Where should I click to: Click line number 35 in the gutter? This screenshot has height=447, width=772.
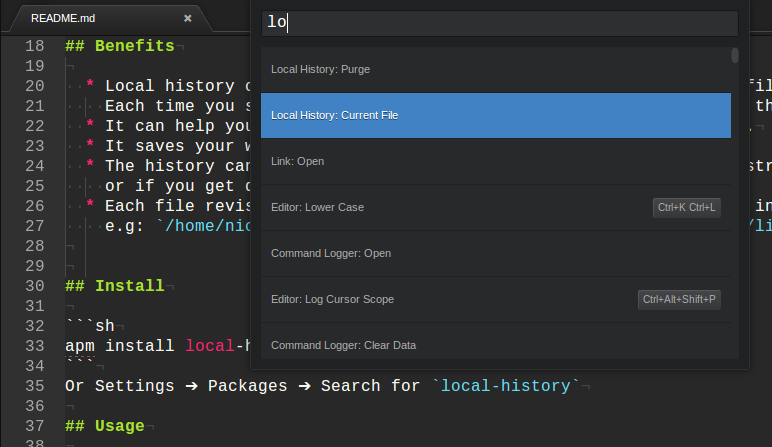[x=34, y=386]
